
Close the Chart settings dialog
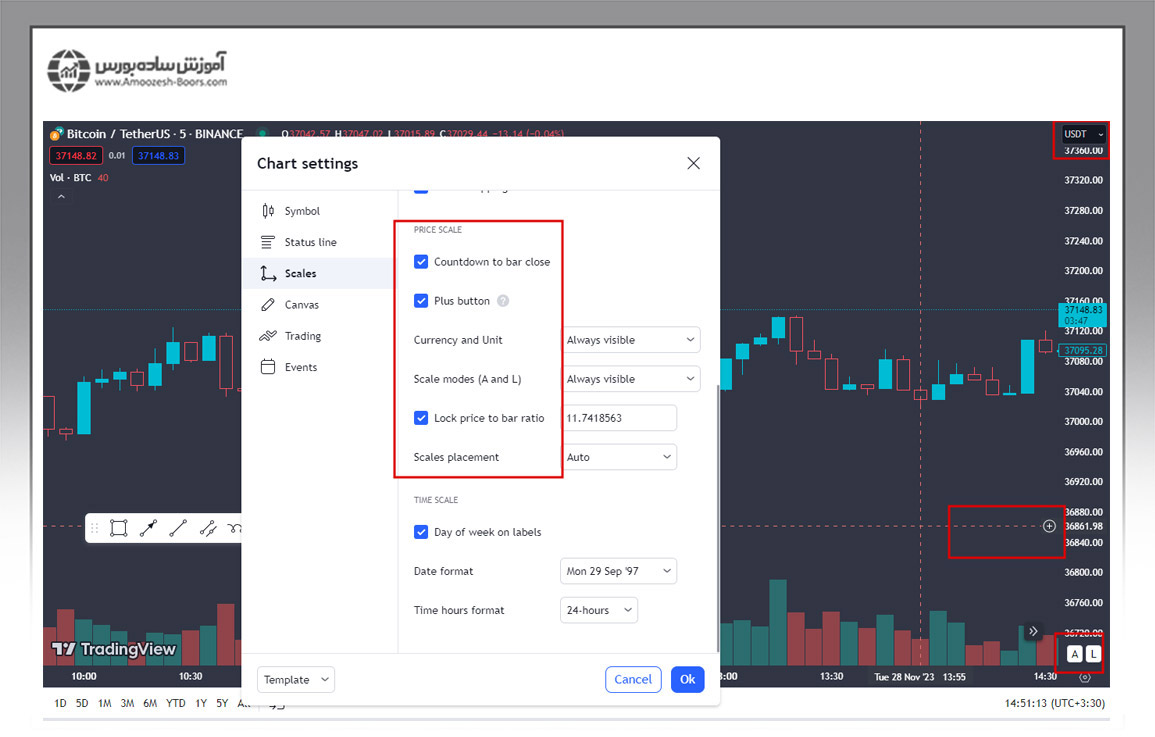[x=693, y=163]
